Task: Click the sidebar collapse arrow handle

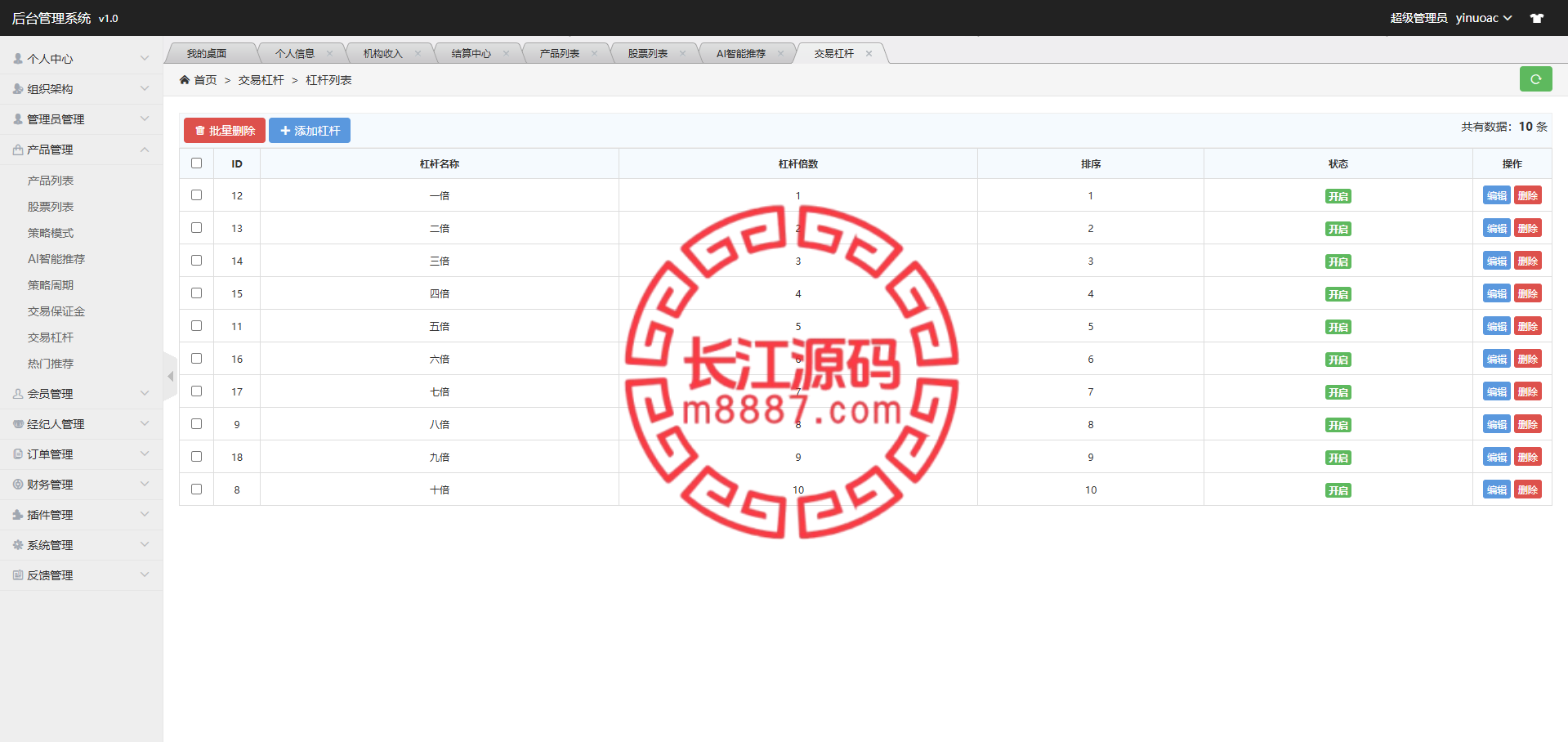Action: [170, 377]
